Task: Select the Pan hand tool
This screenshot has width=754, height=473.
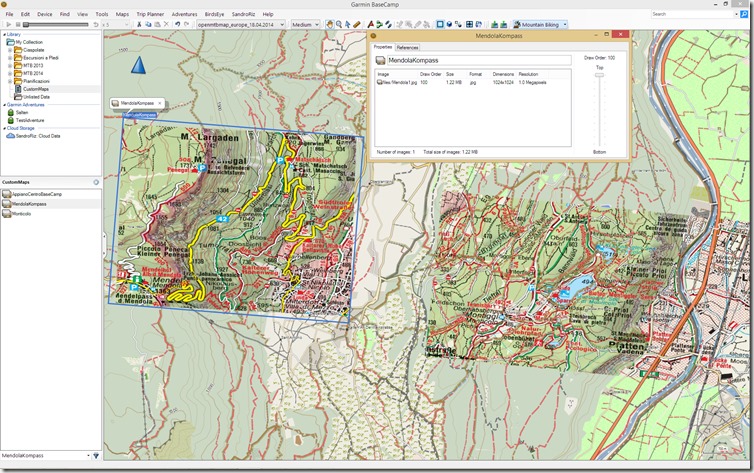Action: (330, 24)
